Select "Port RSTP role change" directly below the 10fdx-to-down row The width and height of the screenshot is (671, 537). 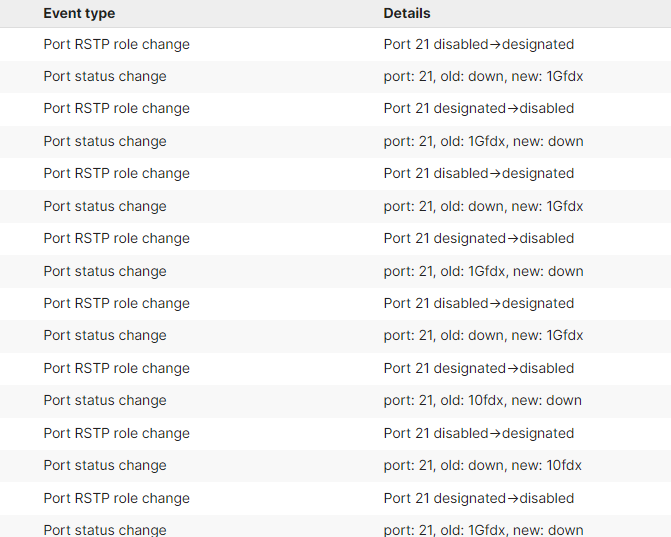coord(116,433)
